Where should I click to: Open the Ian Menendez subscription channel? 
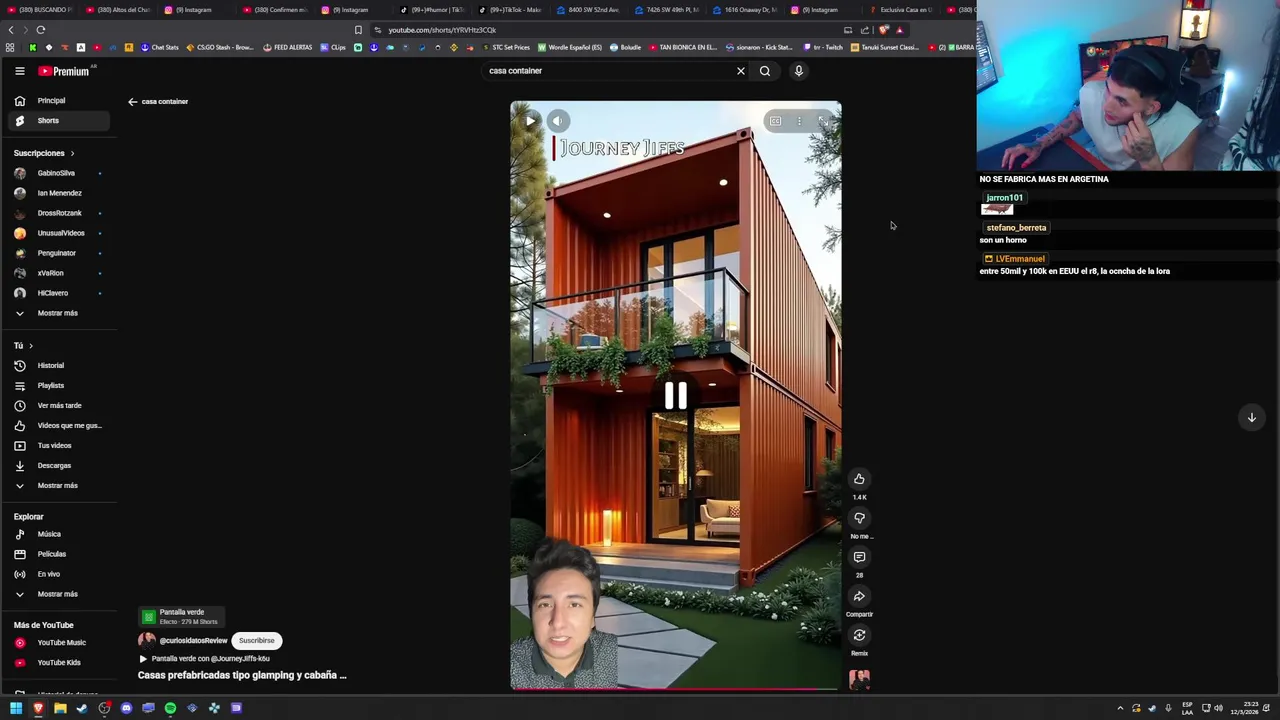pyautogui.click(x=58, y=193)
